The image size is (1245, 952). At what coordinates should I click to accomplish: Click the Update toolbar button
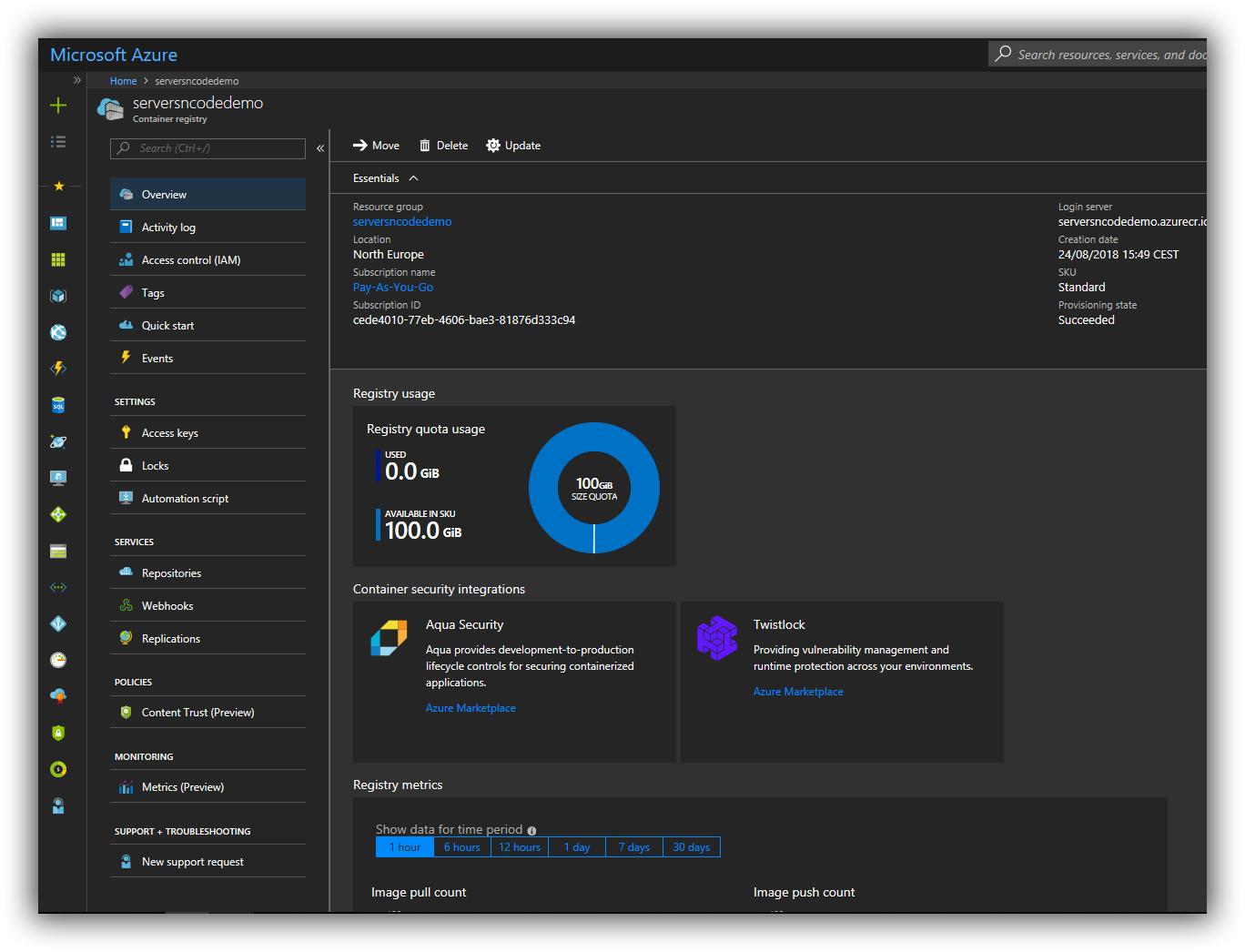513,146
